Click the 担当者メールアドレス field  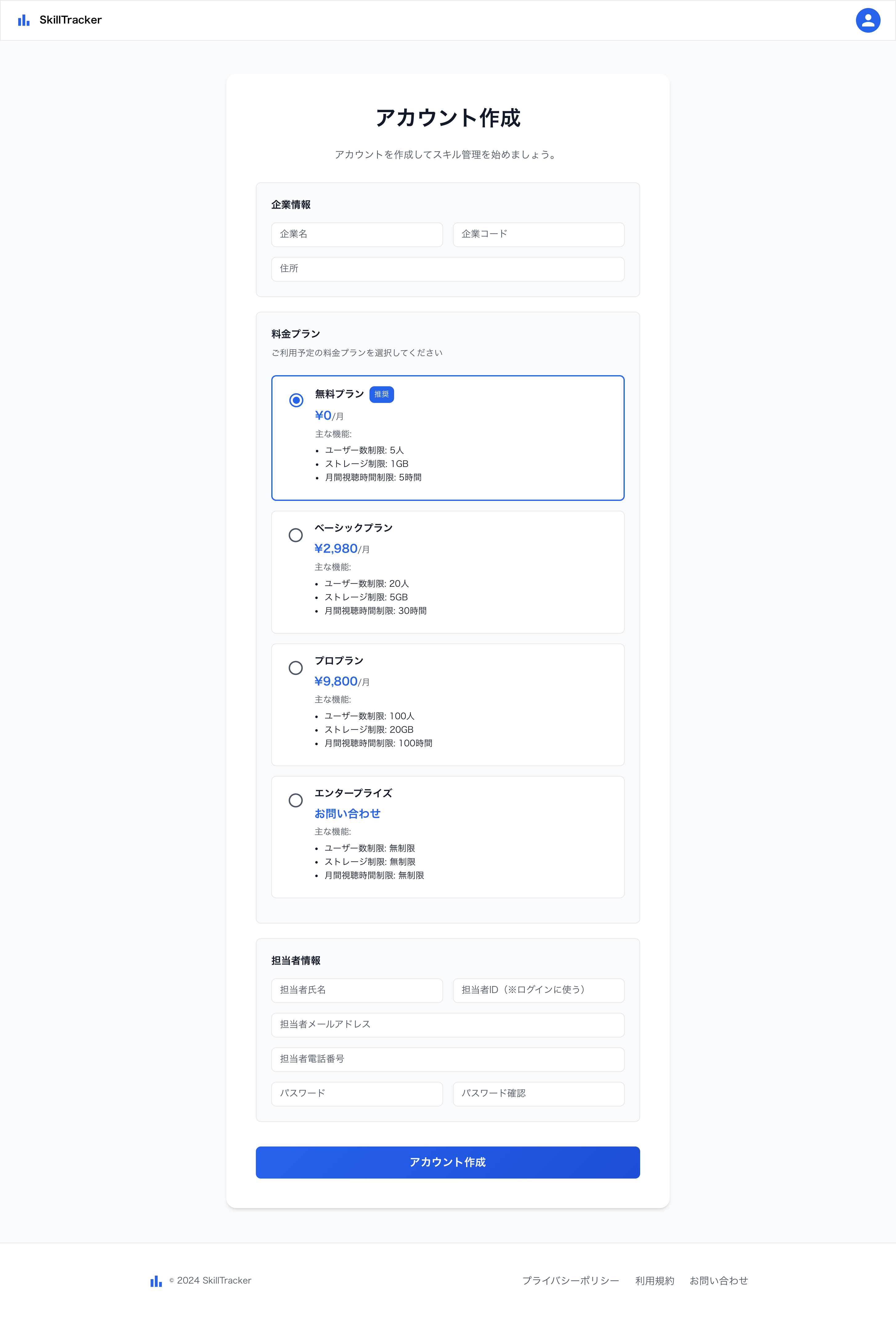448,1025
